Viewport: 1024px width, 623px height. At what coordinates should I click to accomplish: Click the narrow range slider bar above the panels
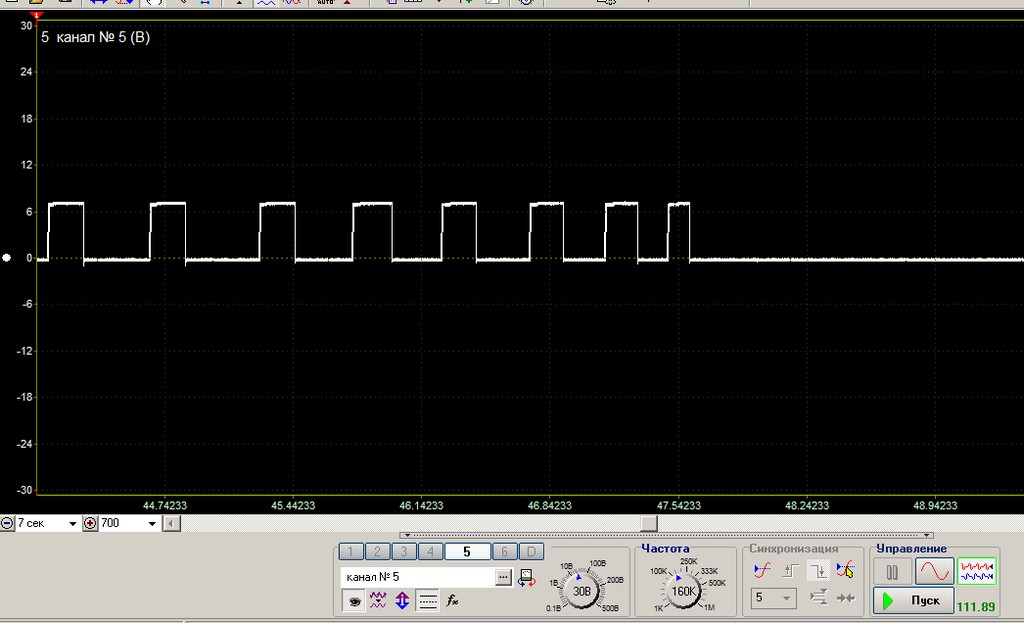pyautogui.click(x=666, y=535)
